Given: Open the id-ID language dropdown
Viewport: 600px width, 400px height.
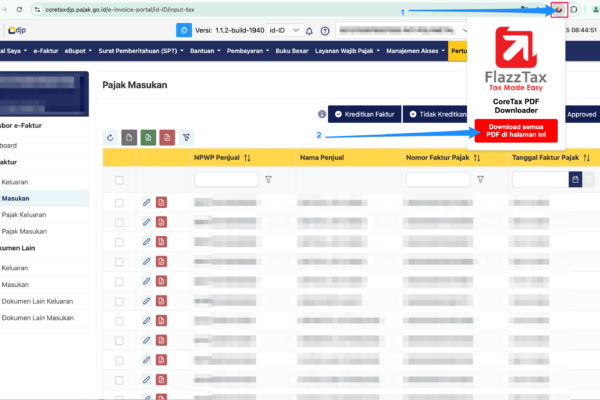Looking at the screenshot, I should 285,30.
